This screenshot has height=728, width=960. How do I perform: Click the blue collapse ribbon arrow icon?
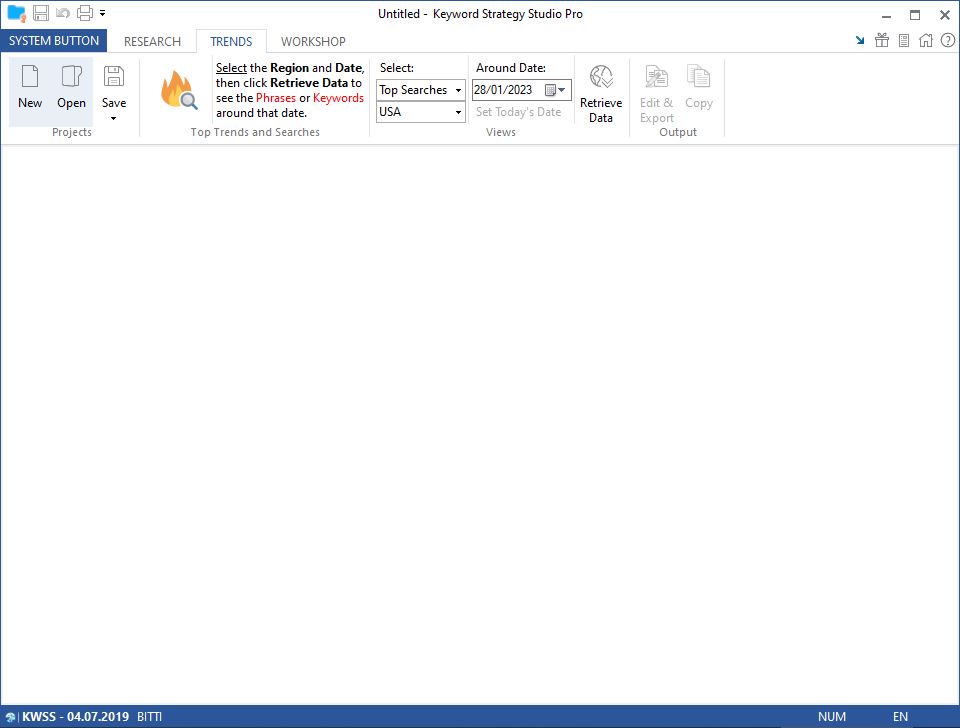click(x=860, y=40)
